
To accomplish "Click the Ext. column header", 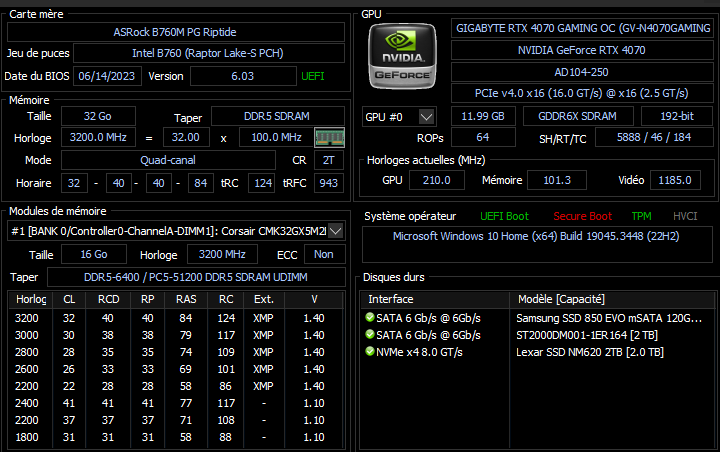I will (264, 299).
